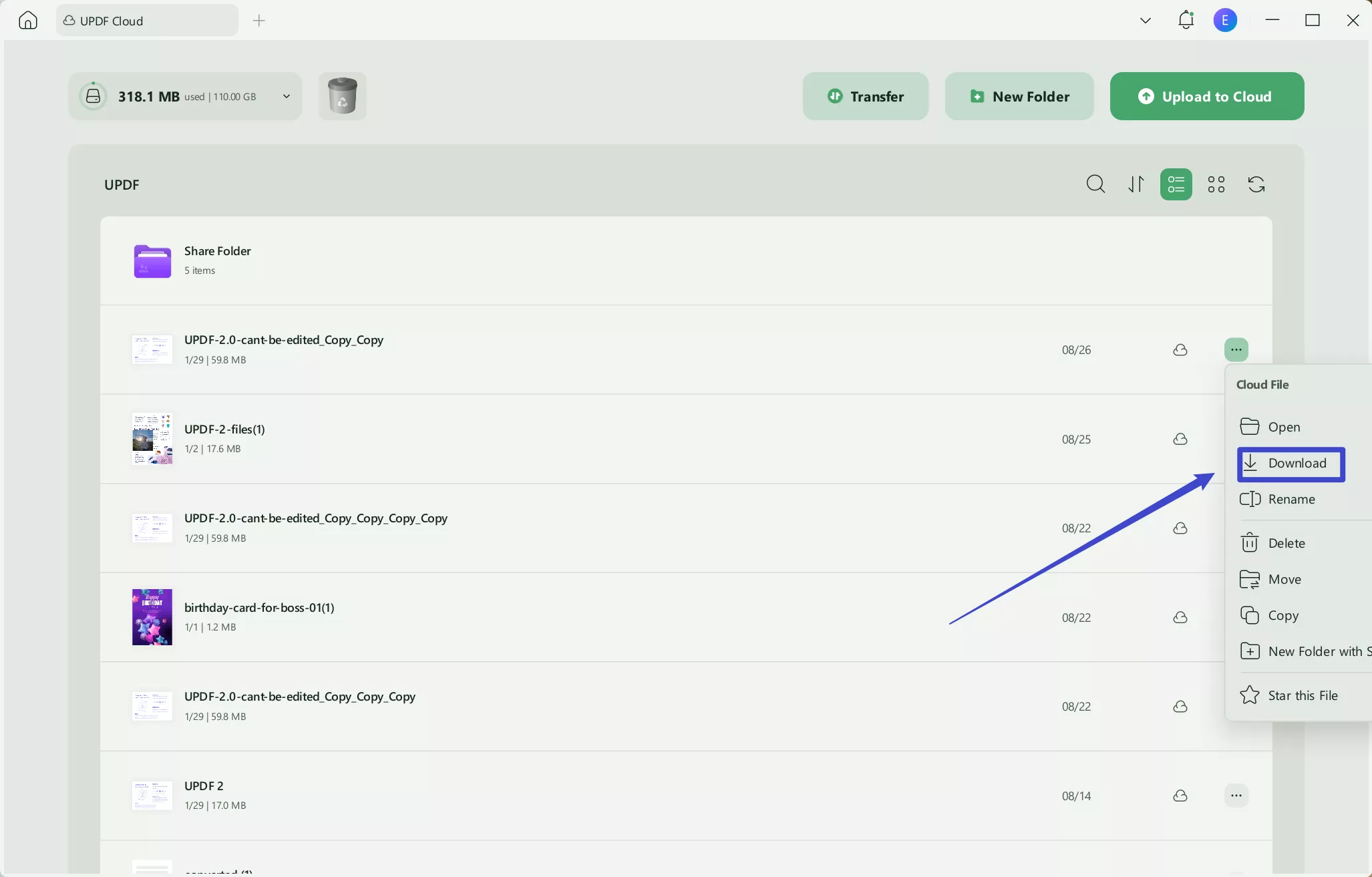
Task: Refresh the cloud file list
Action: point(1255,184)
